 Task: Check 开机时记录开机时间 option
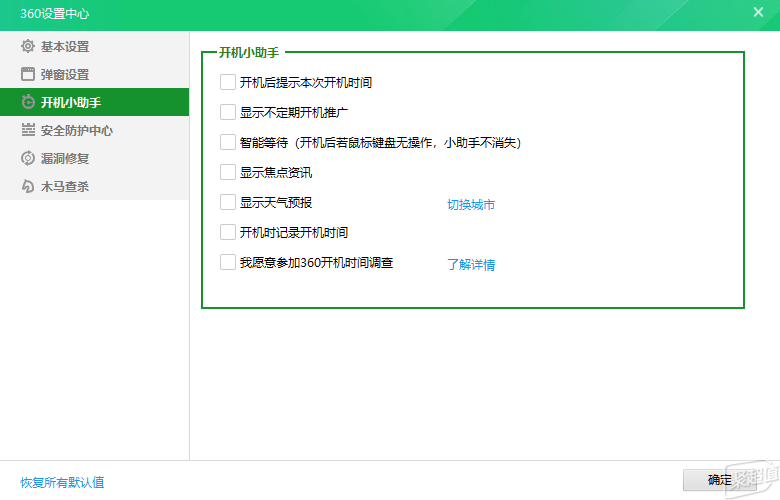(228, 232)
